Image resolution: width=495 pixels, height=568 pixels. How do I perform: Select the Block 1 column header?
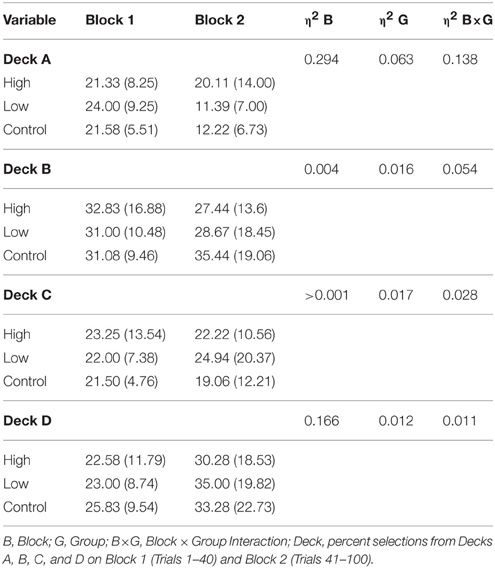pos(110,20)
